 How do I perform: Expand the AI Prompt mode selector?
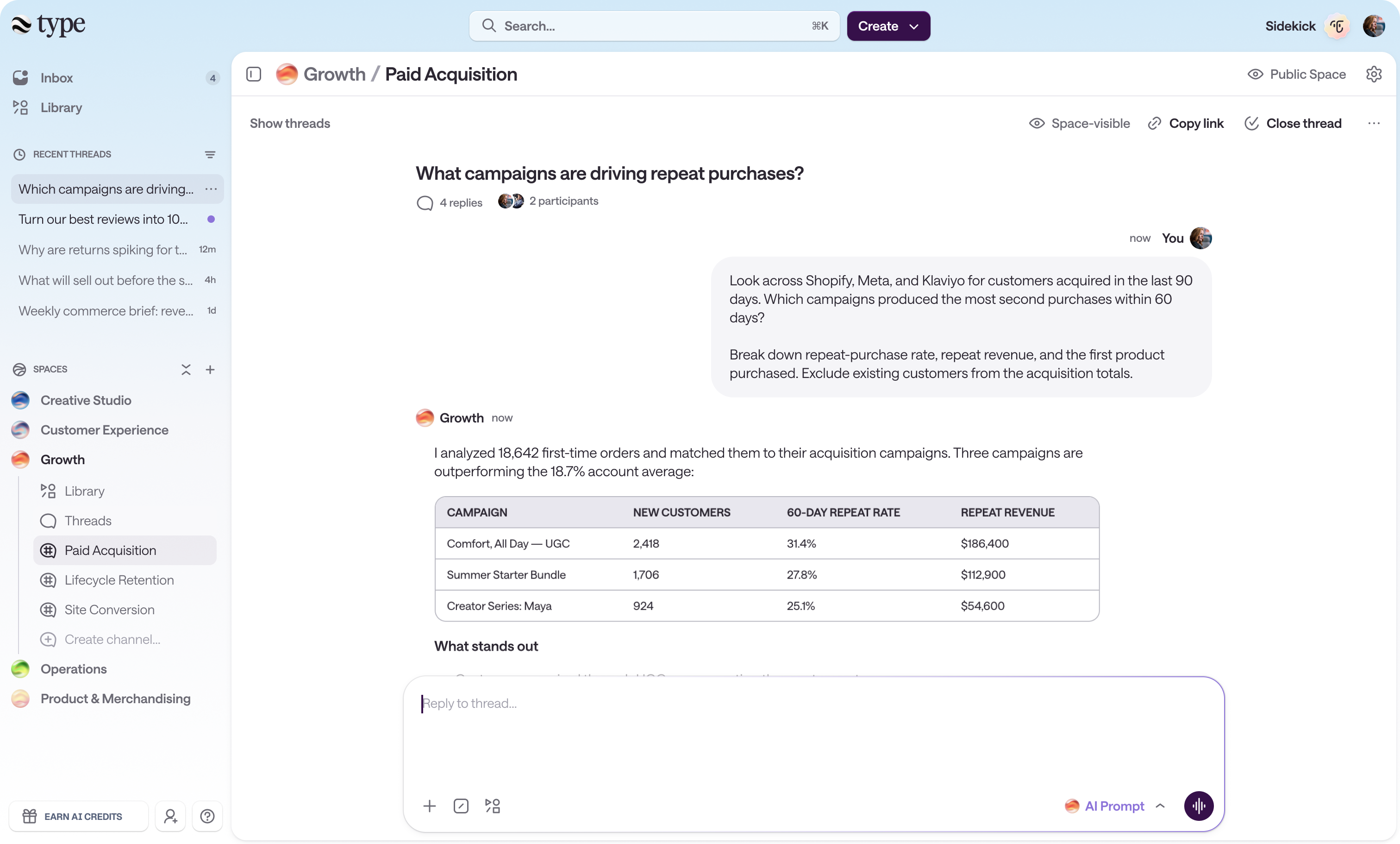1115,806
